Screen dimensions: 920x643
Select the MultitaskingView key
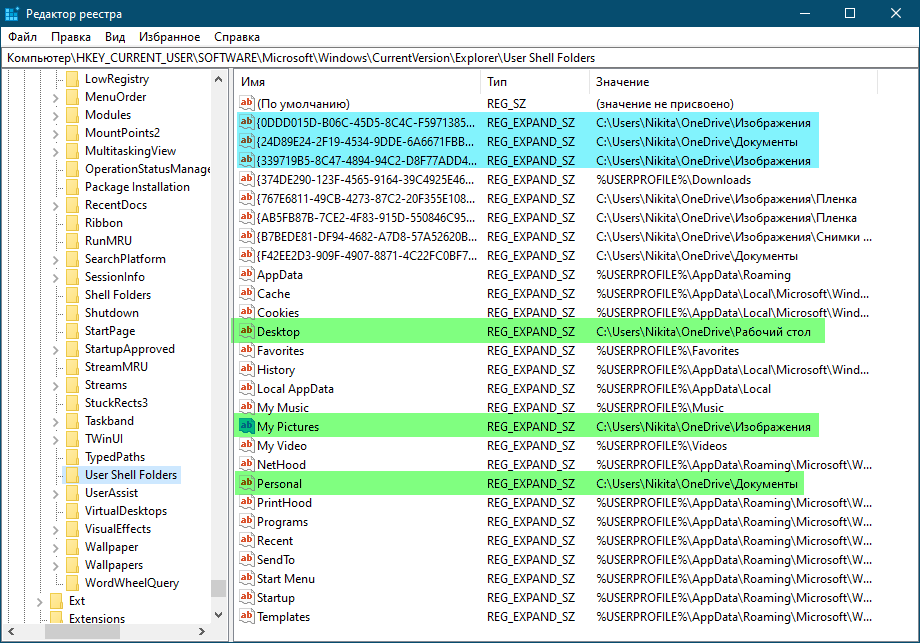[130, 151]
